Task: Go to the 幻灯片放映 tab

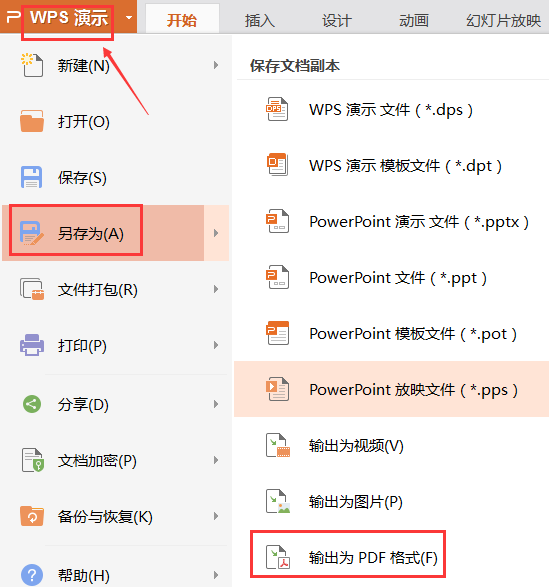Action: (x=503, y=20)
